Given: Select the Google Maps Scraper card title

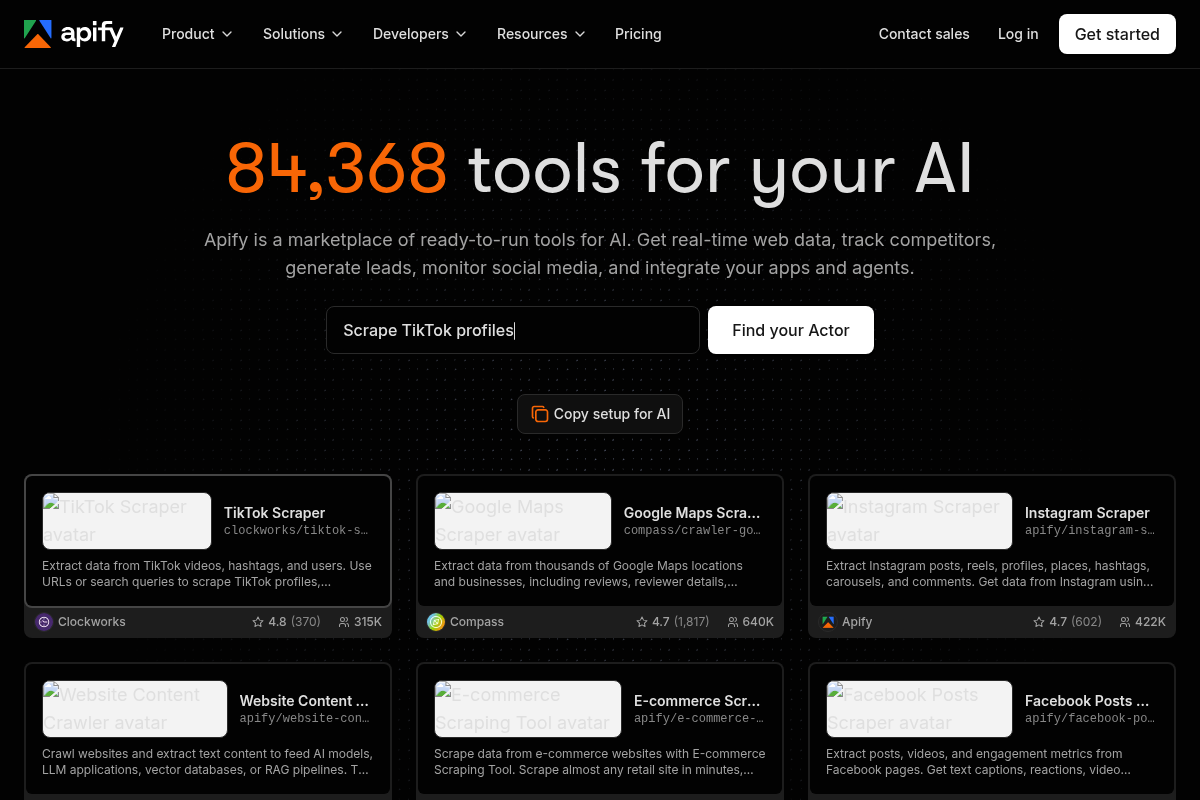Looking at the screenshot, I should (692, 513).
